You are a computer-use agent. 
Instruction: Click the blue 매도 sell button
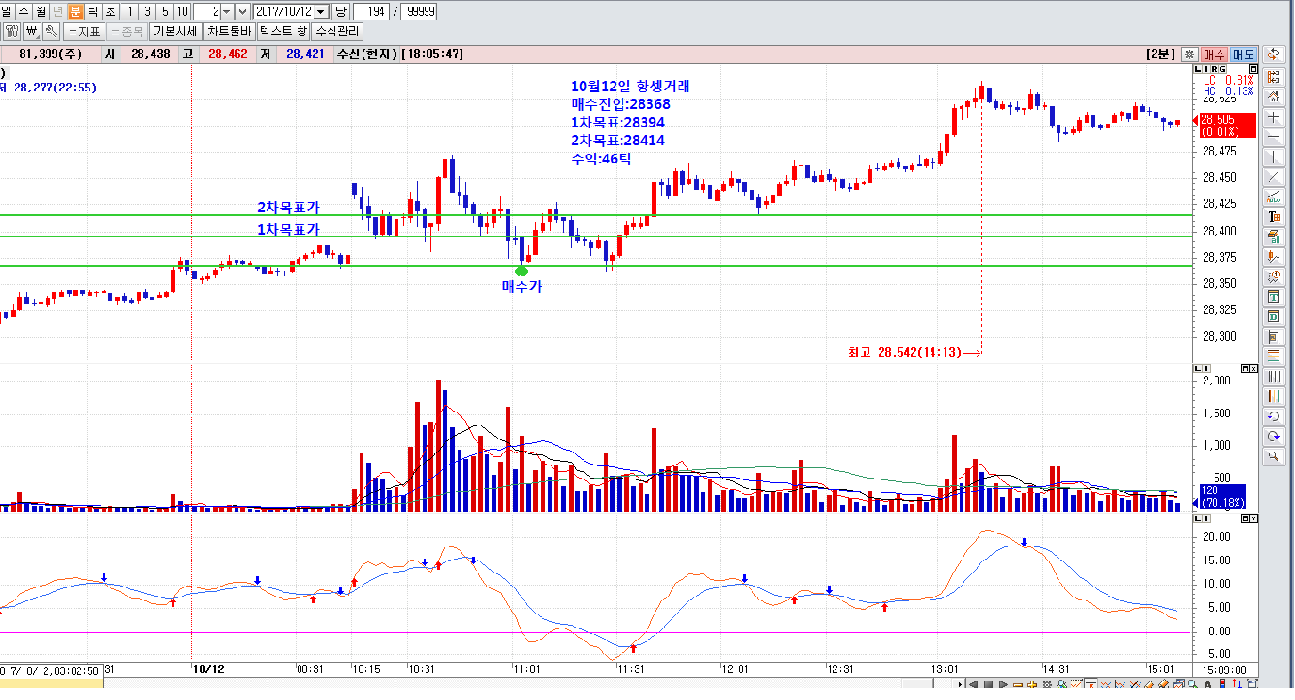coord(1243,54)
